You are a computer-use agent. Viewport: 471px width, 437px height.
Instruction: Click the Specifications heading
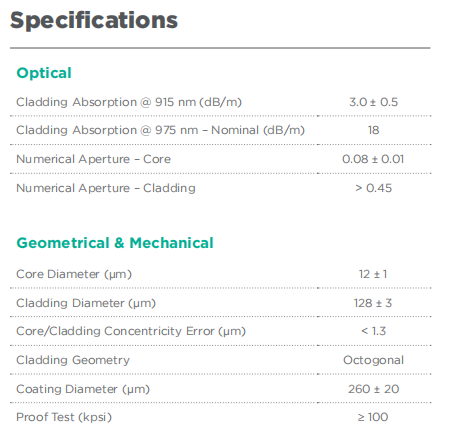[94, 21]
